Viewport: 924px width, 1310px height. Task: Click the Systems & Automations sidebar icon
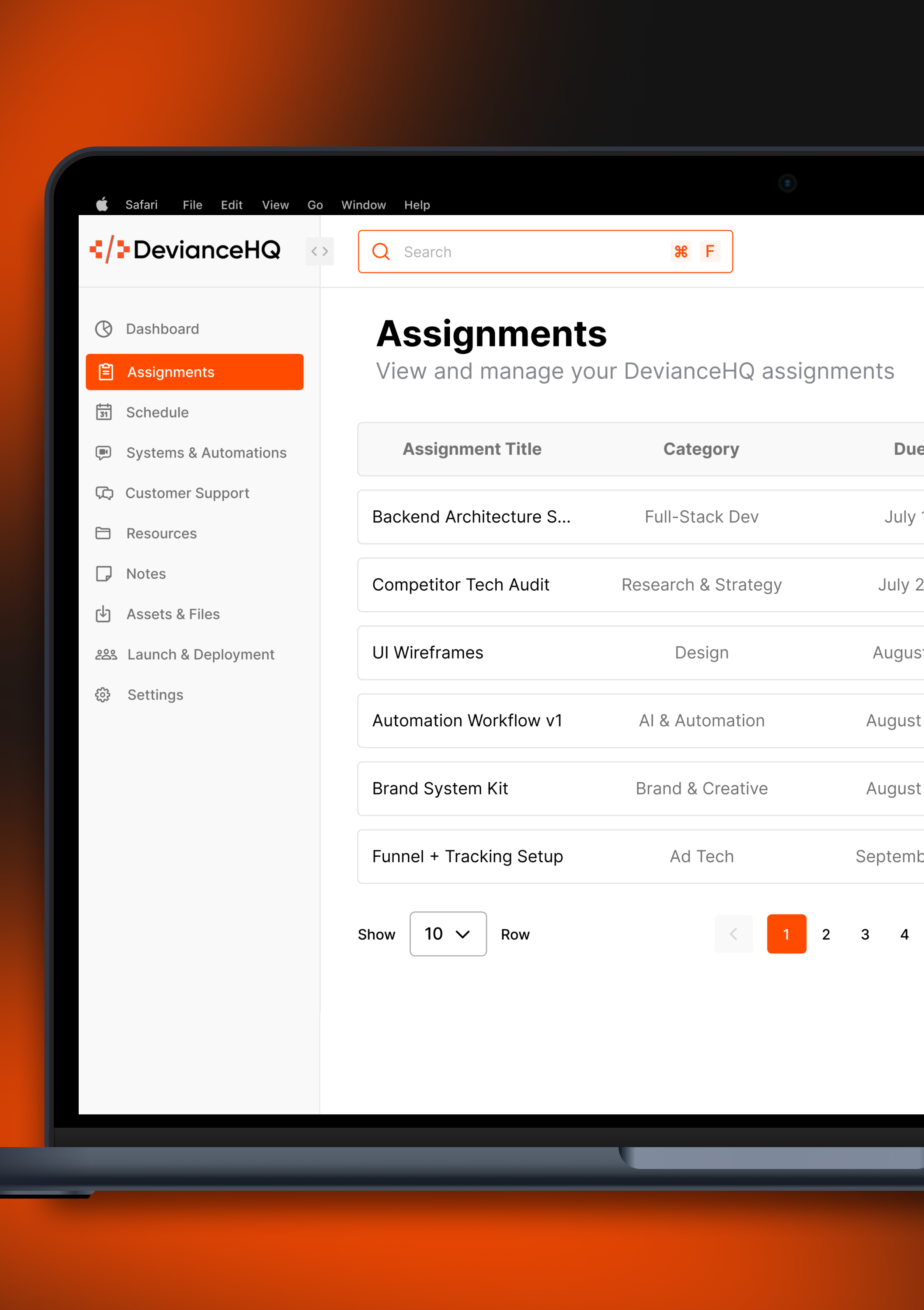coord(104,452)
